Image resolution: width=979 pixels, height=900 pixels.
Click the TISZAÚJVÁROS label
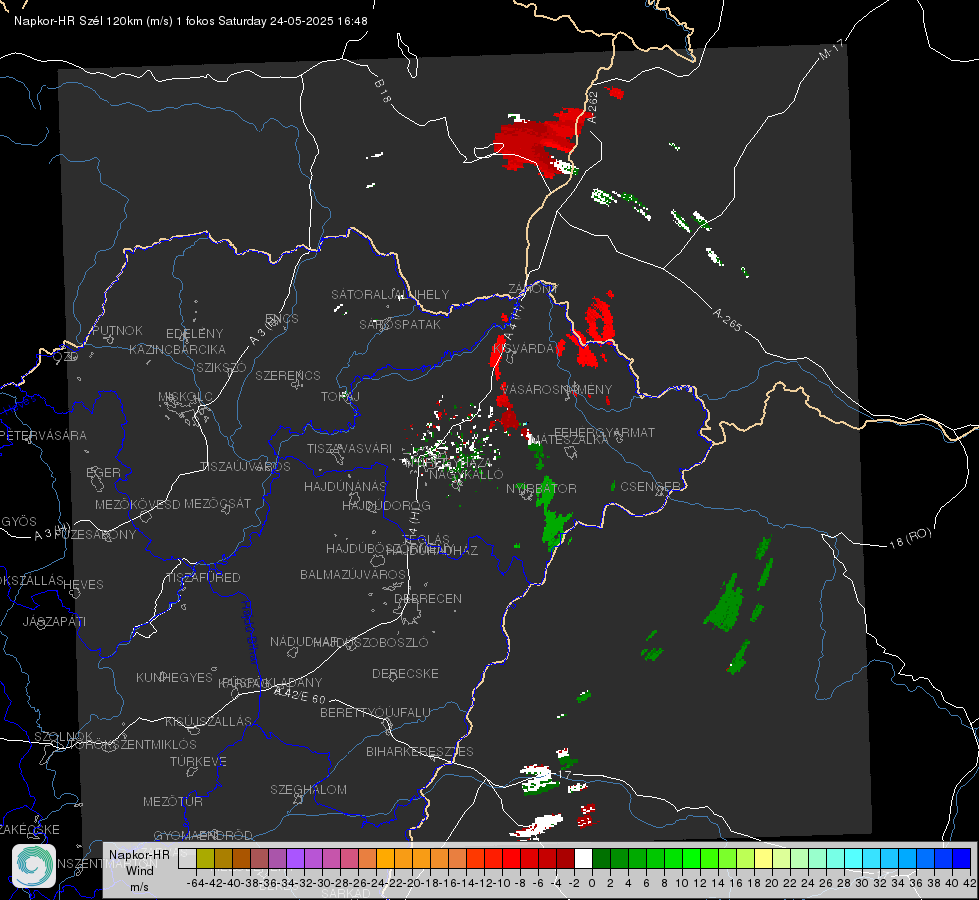[x=245, y=467]
